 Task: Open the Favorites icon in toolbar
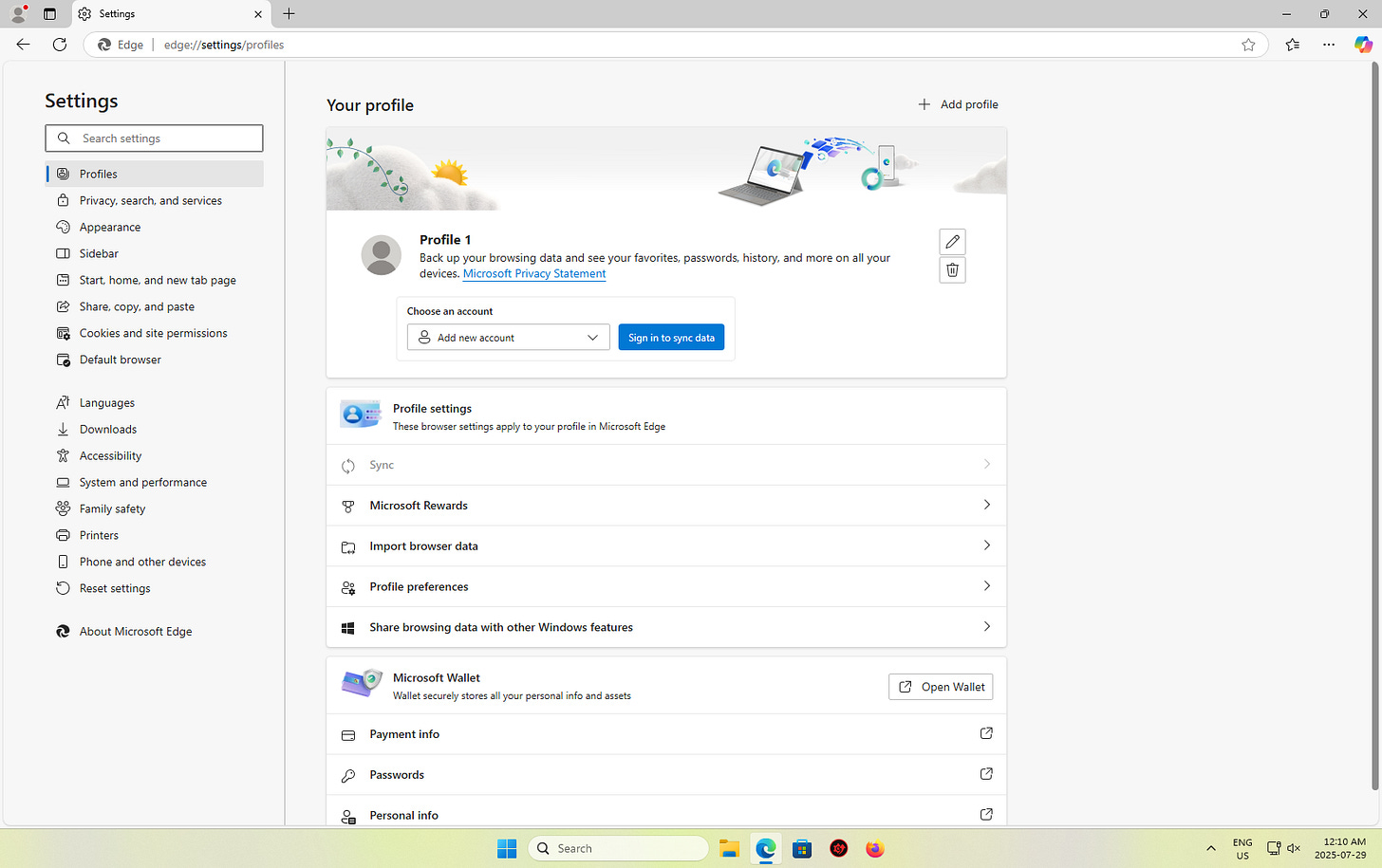(1292, 45)
